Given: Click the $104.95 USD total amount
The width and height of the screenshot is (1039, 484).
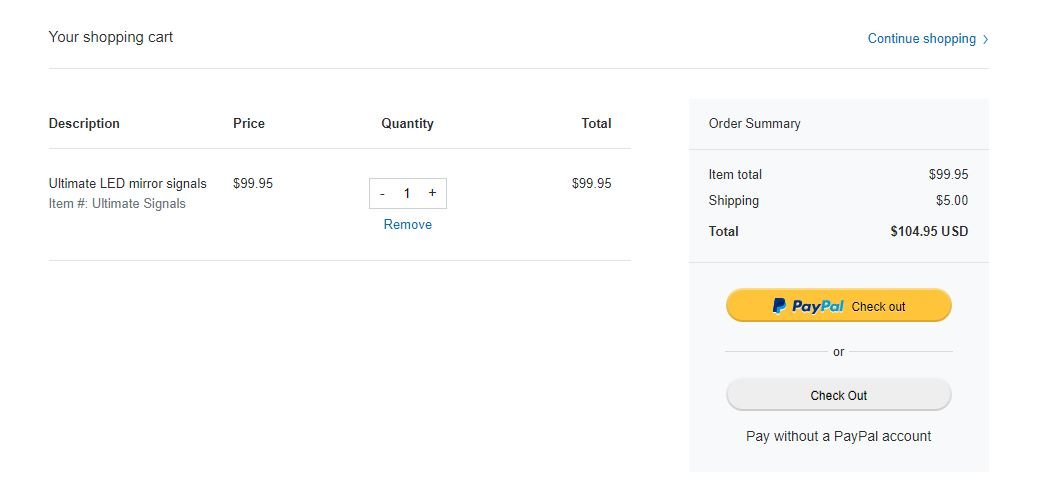Looking at the screenshot, I should [x=929, y=231].
